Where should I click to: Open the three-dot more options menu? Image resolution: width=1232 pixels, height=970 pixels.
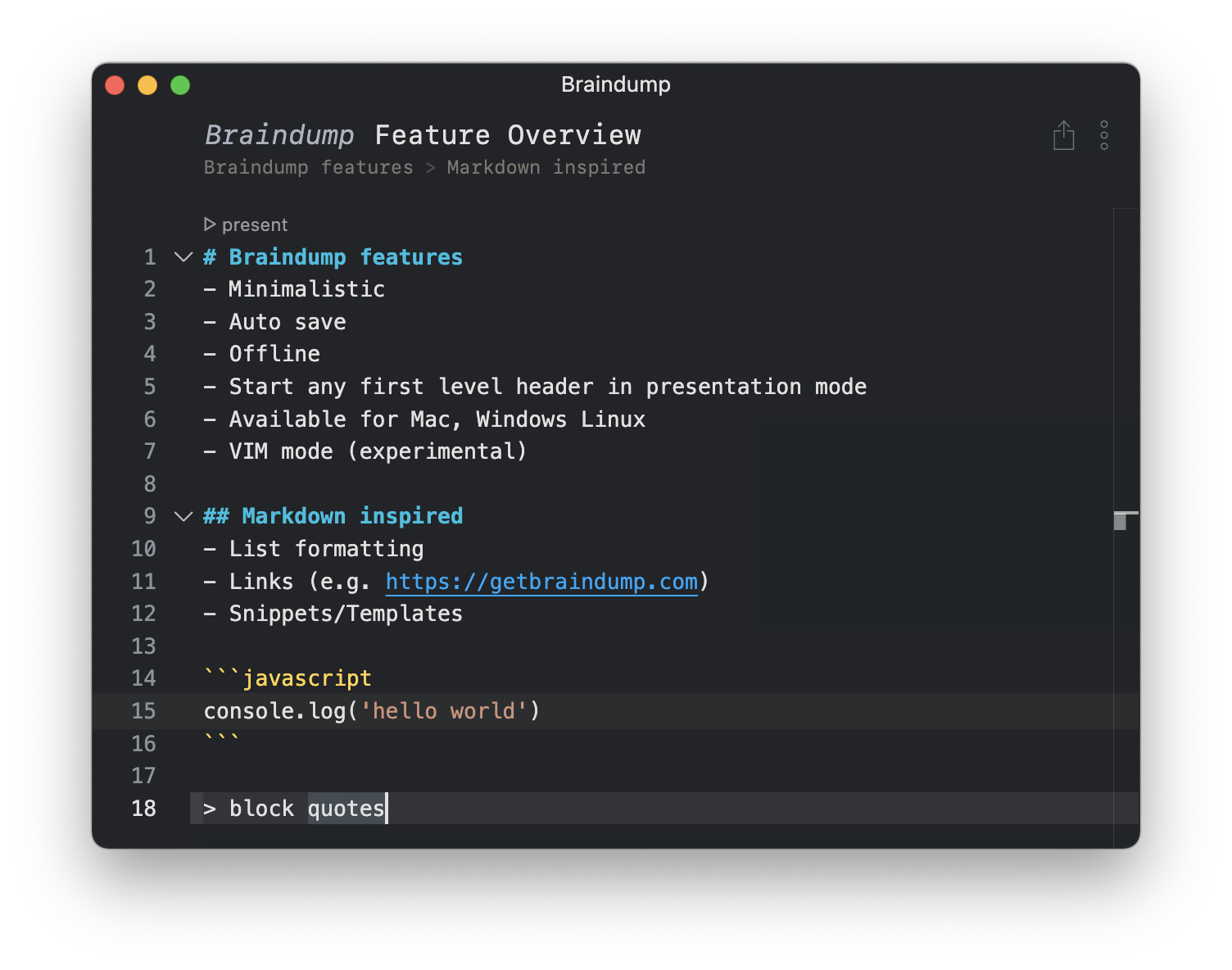click(1104, 135)
